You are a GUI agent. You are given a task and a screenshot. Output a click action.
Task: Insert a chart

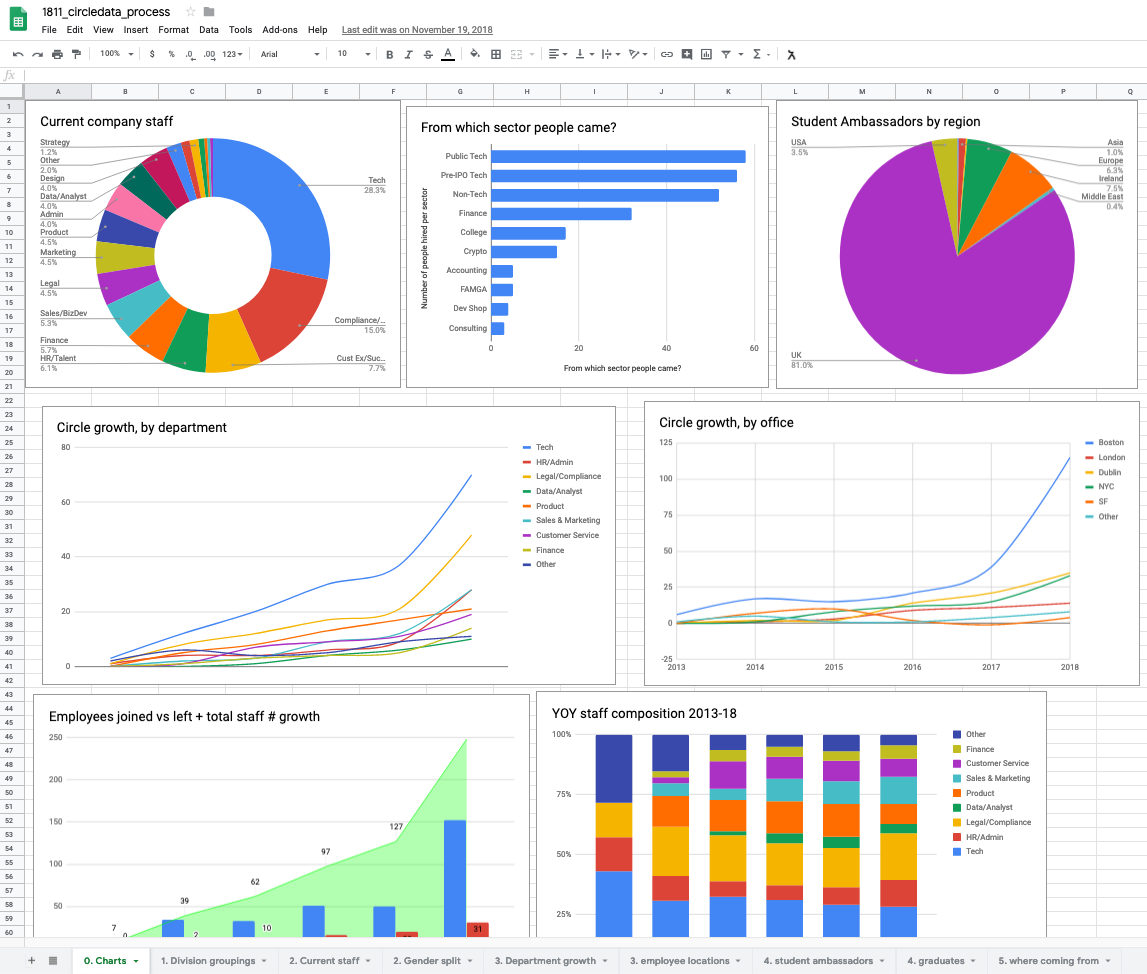[706, 54]
